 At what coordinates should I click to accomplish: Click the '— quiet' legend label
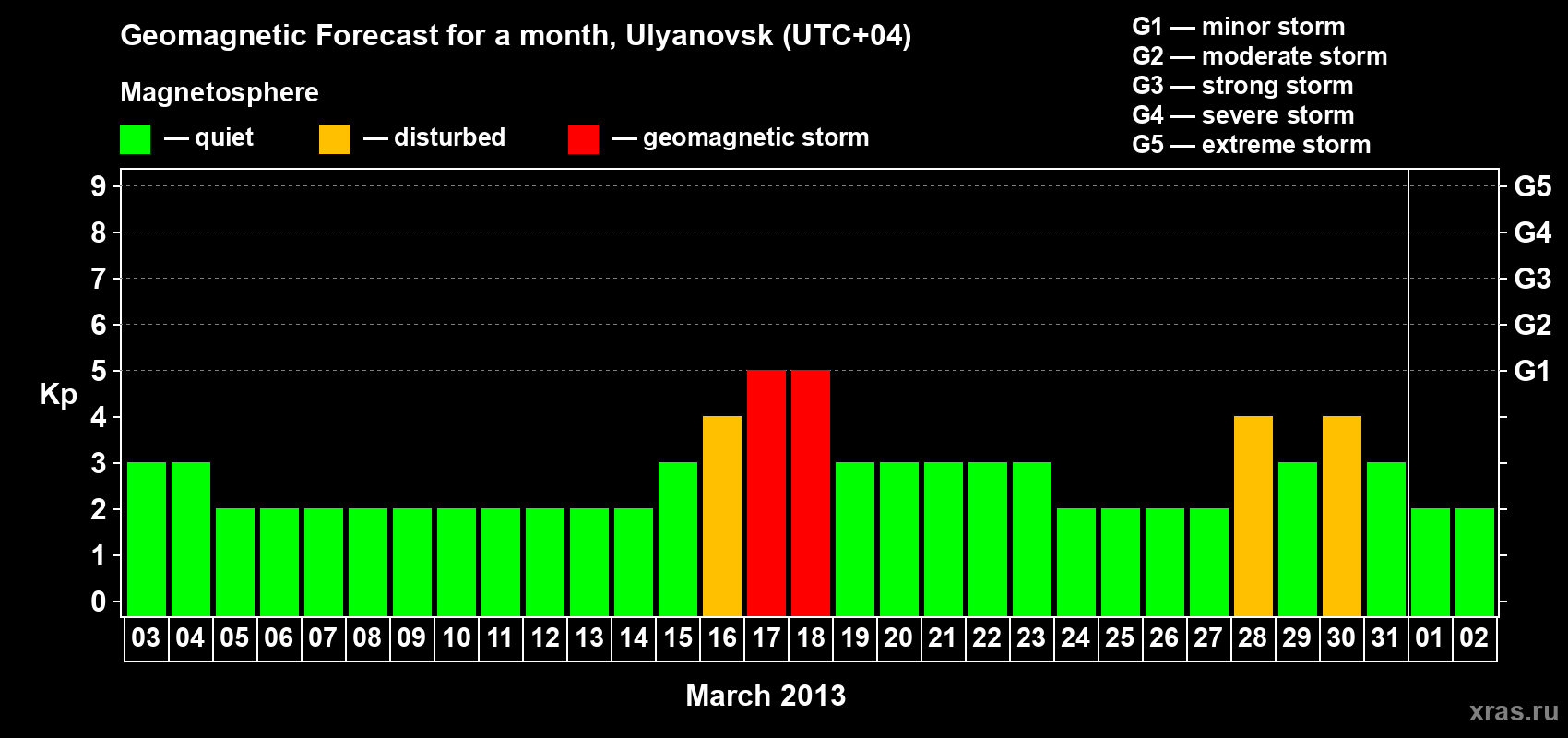pyautogui.click(x=208, y=137)
